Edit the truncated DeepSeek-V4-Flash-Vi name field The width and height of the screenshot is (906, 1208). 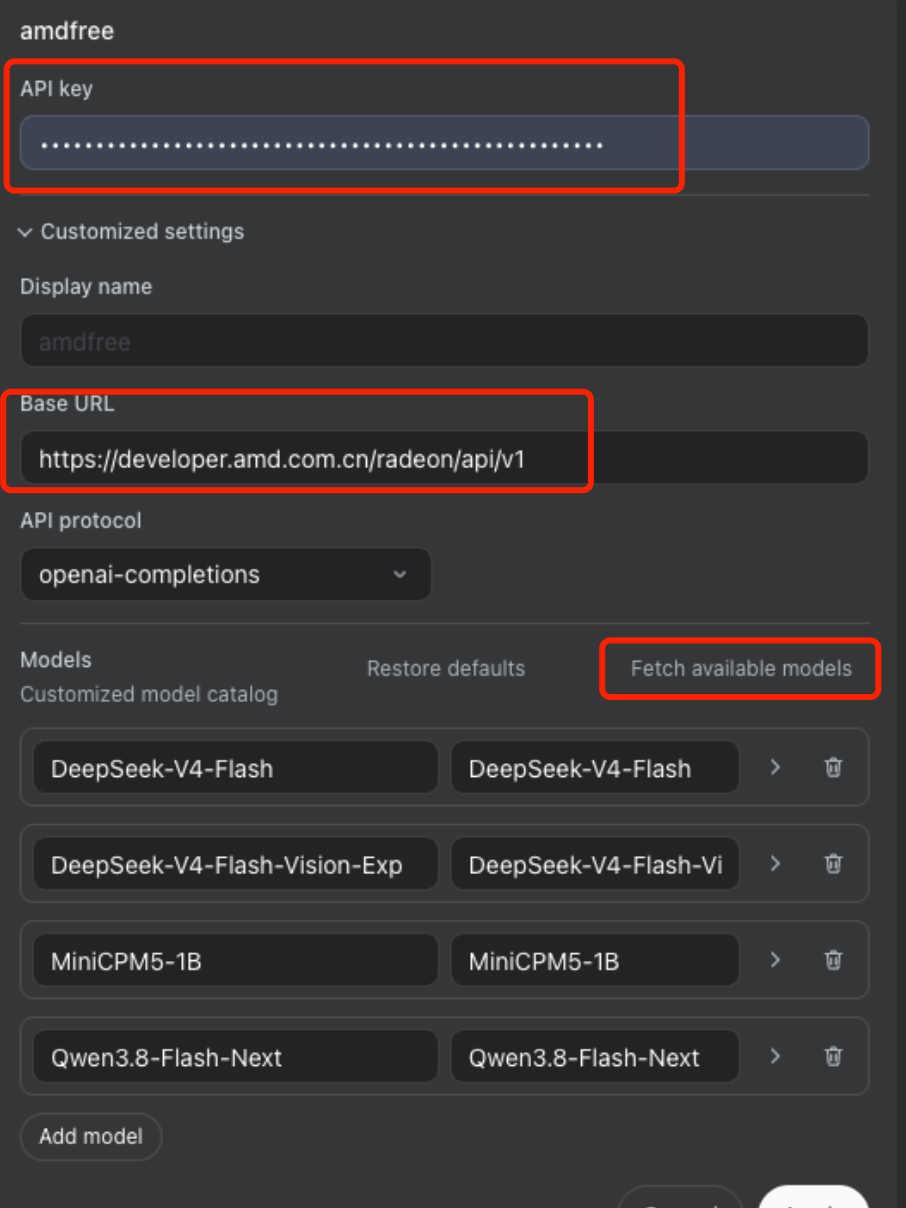click(595, 864)
